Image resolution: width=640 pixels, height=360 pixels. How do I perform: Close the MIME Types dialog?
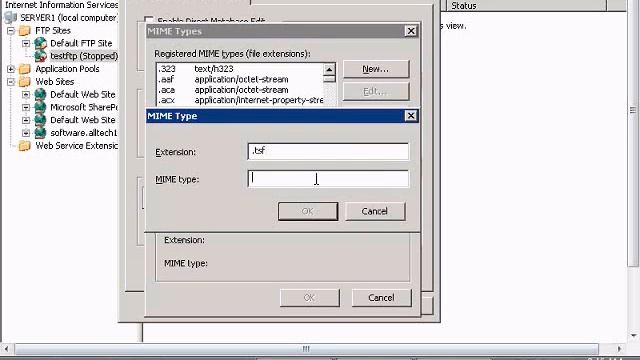click(x=411, y=31)
